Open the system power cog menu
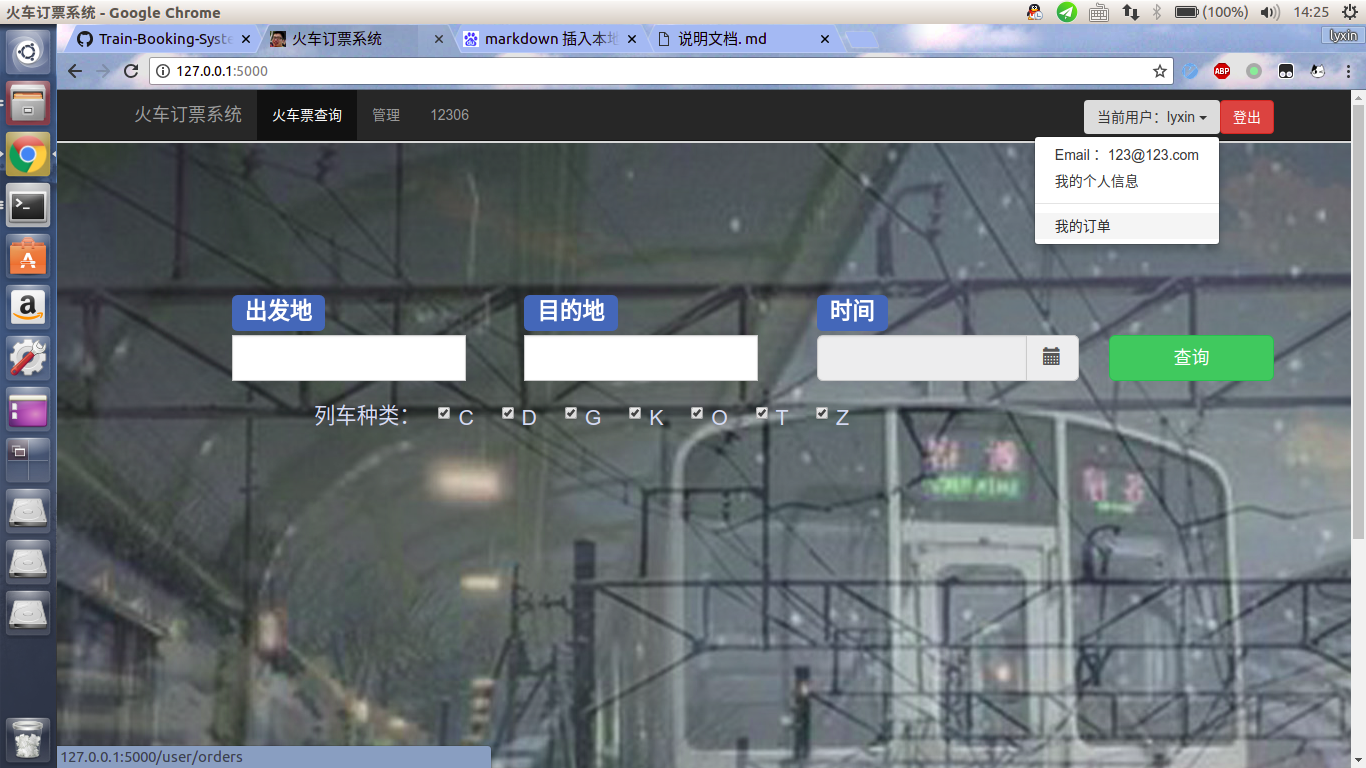The image size is (1366, 768). point(1350,12)
